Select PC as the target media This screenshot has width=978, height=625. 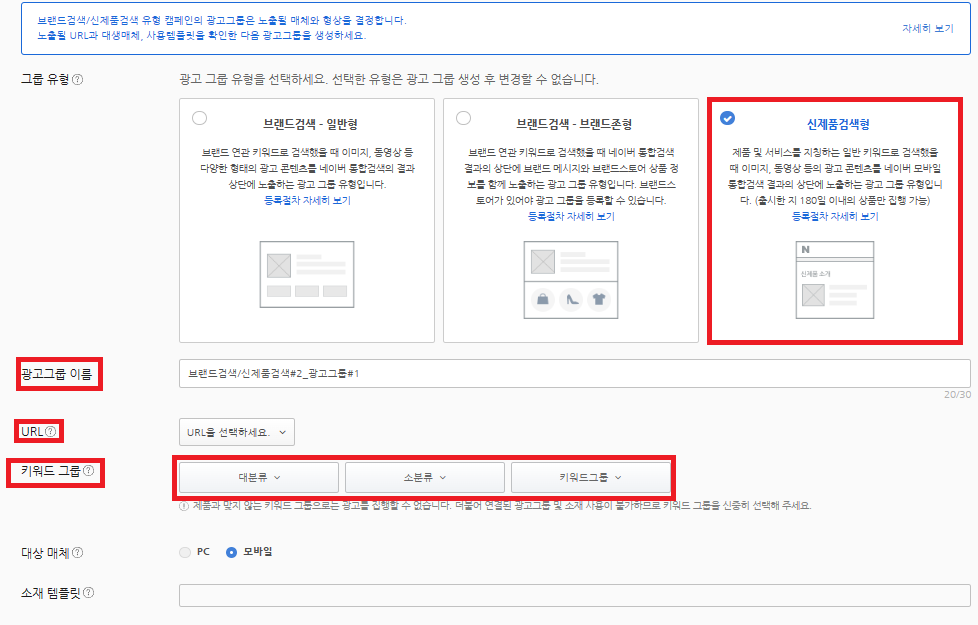click(x=185, y=553)
